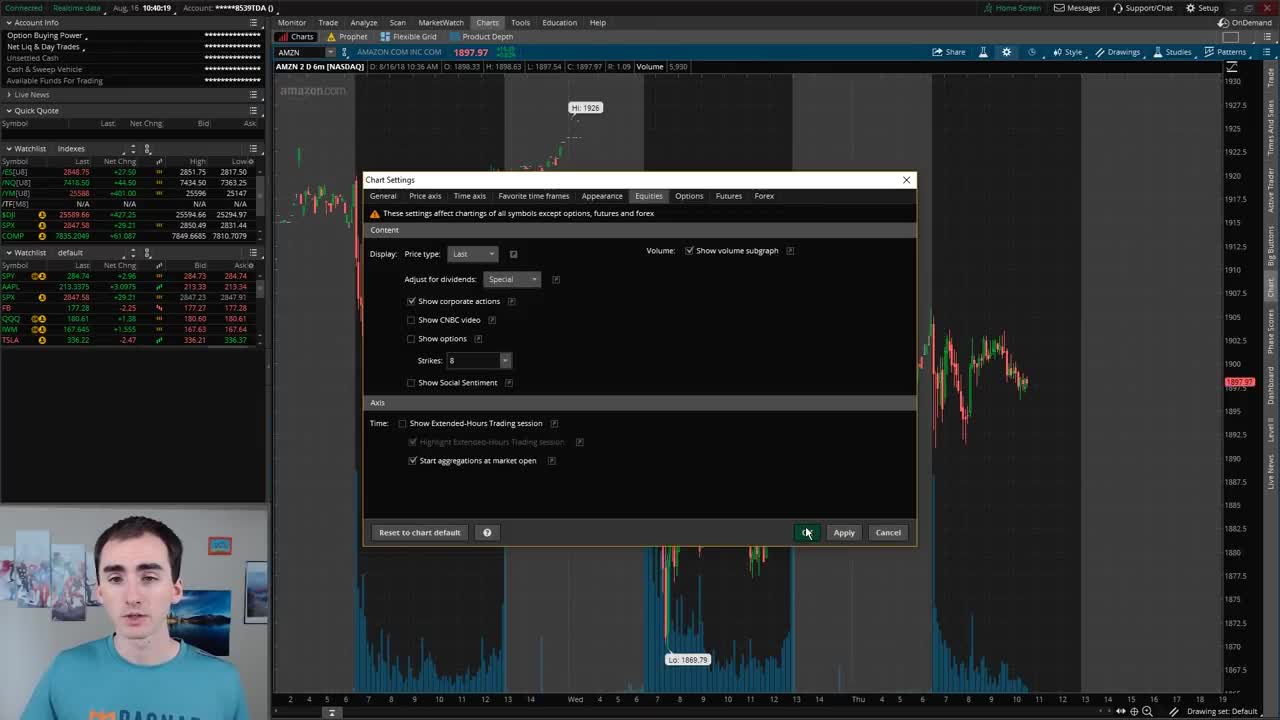
Task: Click info icon beside Show corporate actions
Action: [511, 301]
